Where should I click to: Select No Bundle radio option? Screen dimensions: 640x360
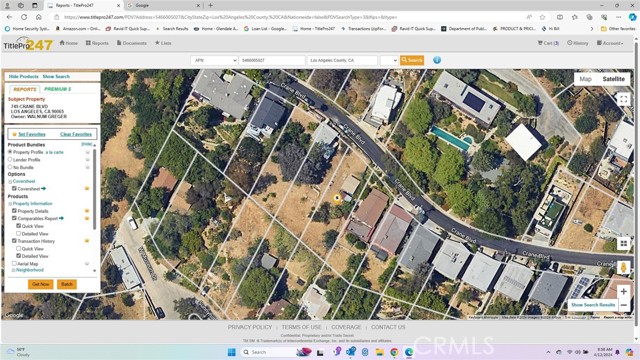[10, 167]
